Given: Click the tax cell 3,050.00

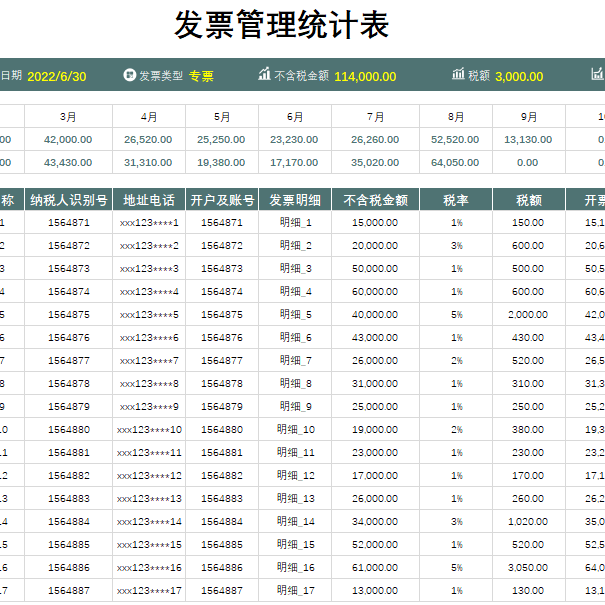Looking at the screenshot, I should click(x=529, y=568).
